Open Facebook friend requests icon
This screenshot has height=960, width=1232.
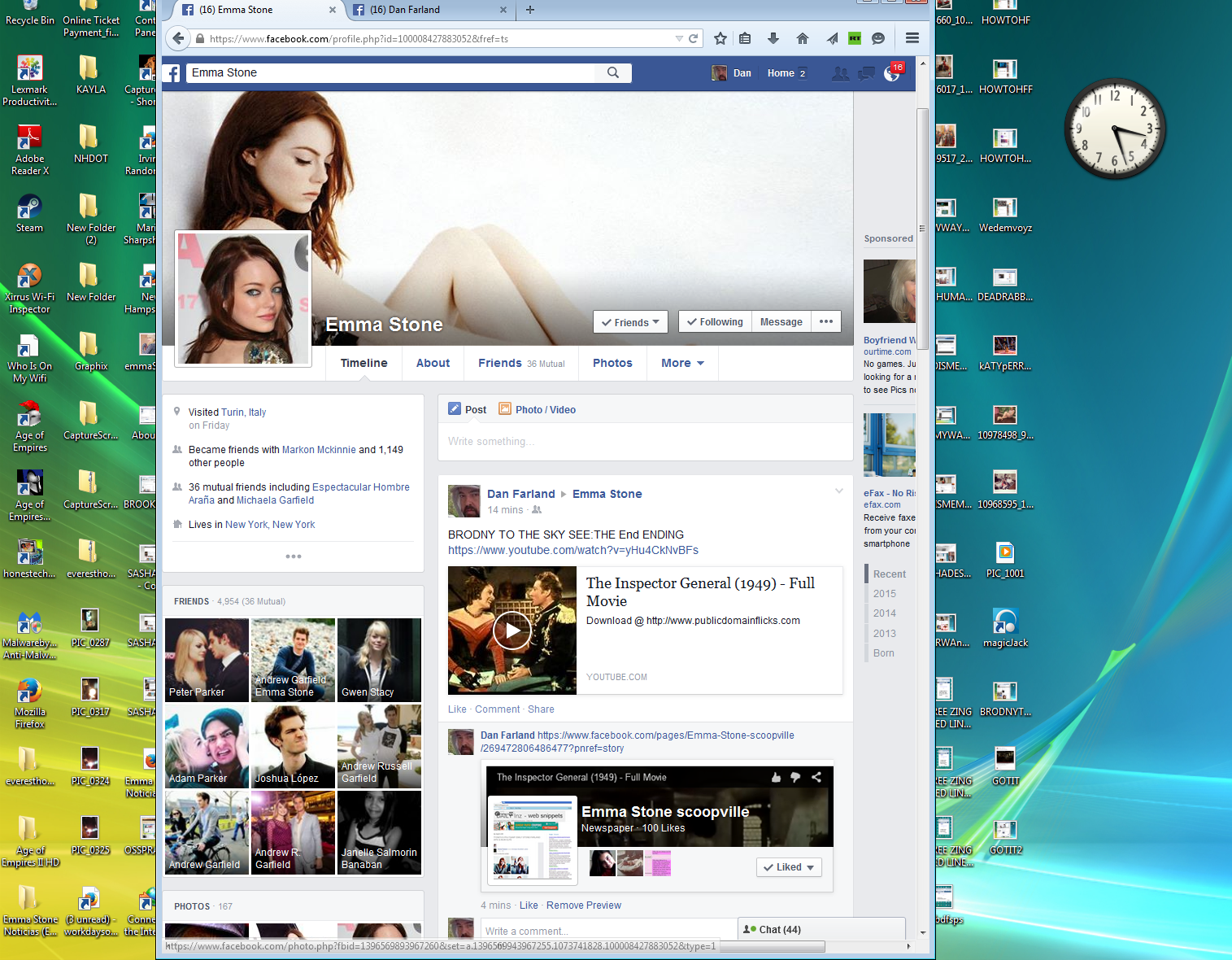click(x=841, y=73)
